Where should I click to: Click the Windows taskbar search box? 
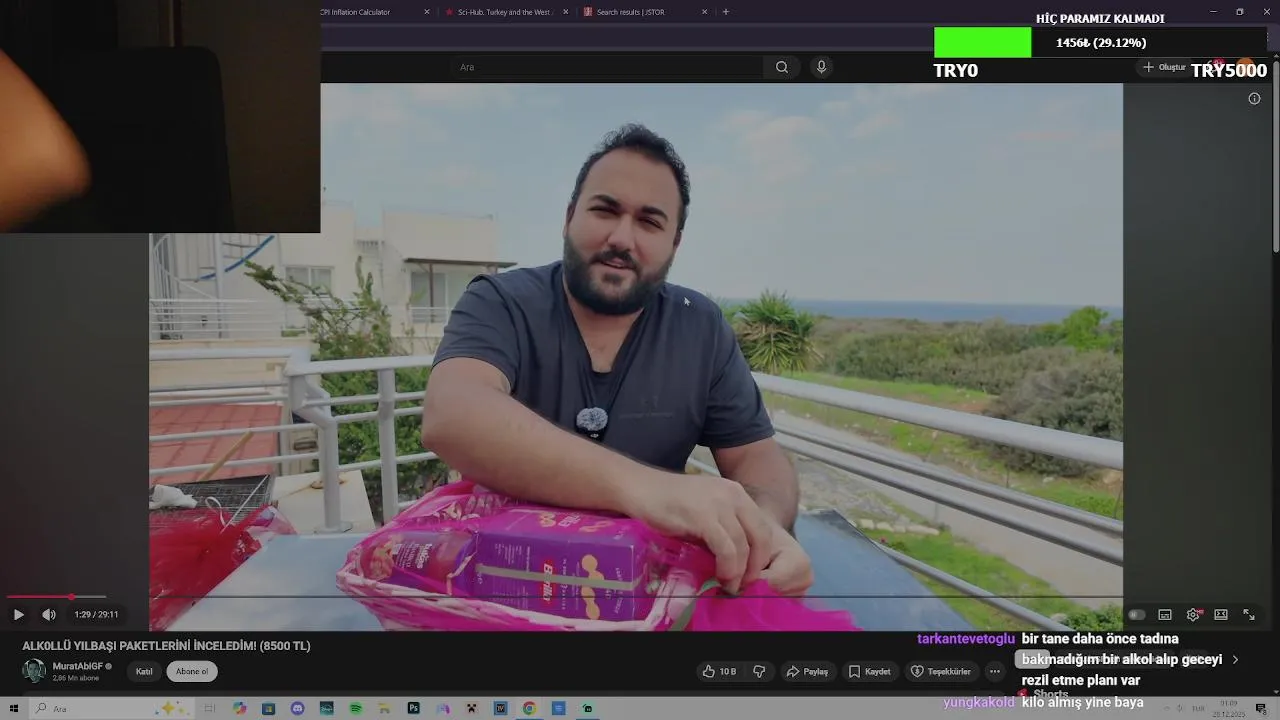point(111,708)
